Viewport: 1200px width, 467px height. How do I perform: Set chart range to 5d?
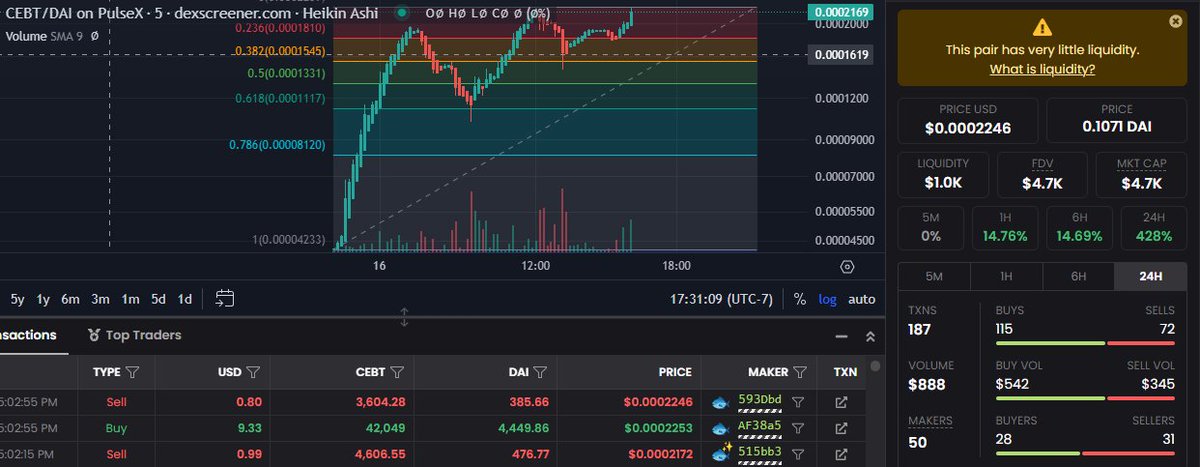[x=158, y=298]
